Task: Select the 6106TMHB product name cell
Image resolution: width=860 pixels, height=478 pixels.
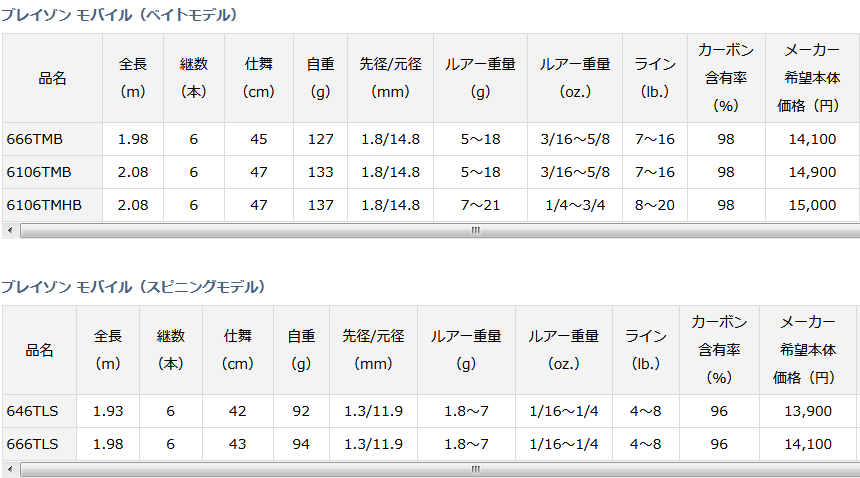Action: (53, 205)
